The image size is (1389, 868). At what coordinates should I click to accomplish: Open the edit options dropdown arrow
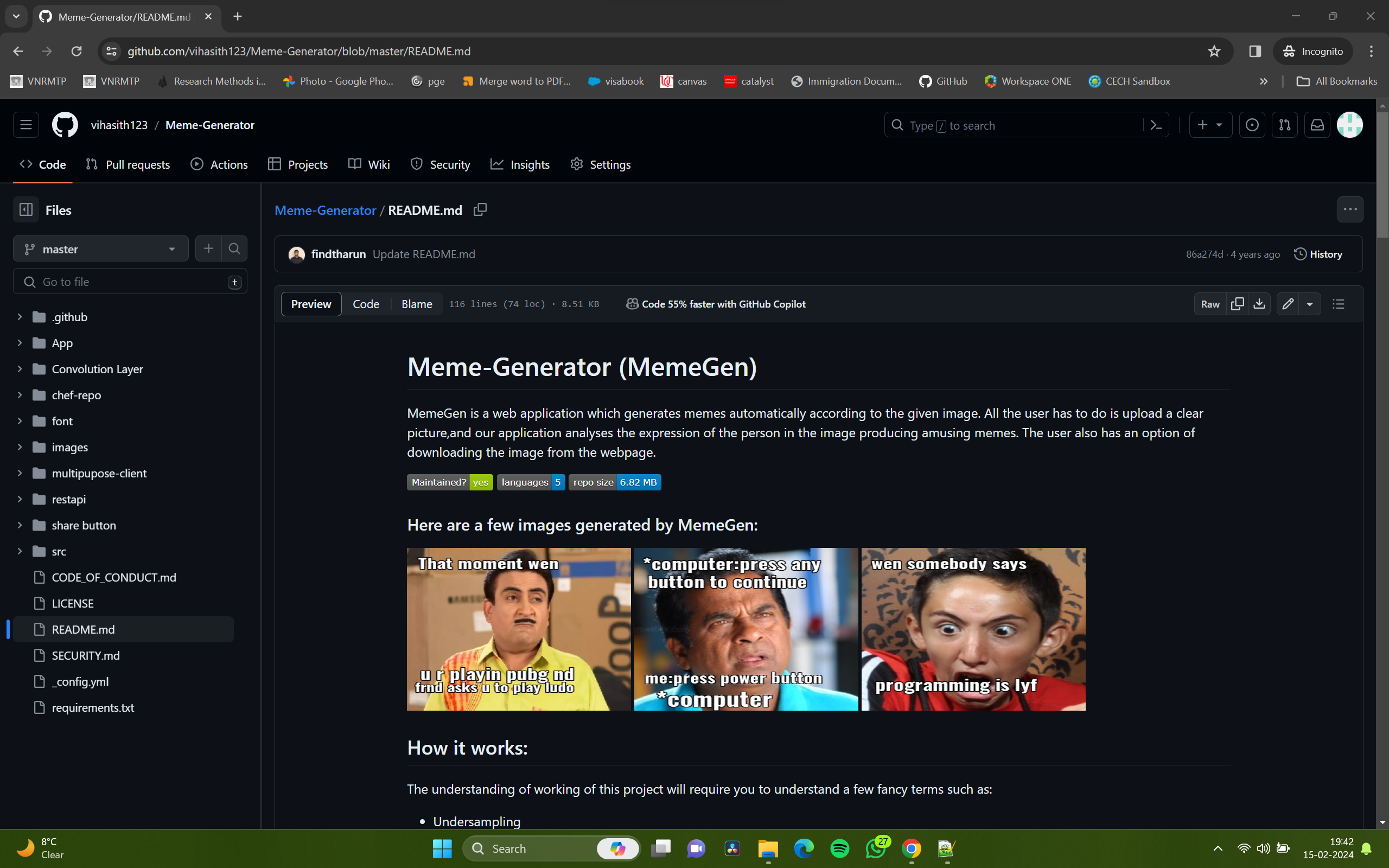coord(1310,304)
